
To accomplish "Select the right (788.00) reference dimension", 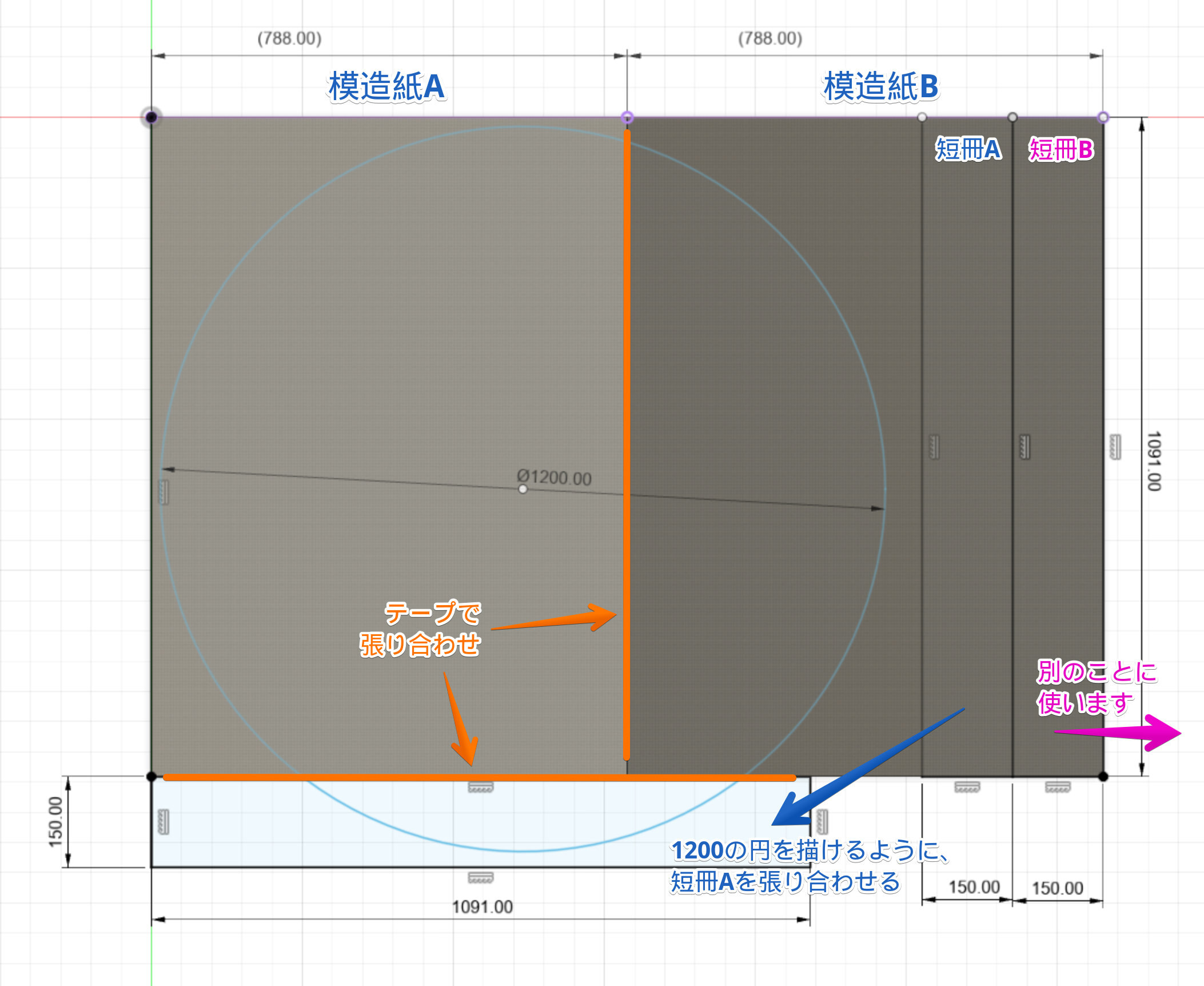I will [770, 38].
